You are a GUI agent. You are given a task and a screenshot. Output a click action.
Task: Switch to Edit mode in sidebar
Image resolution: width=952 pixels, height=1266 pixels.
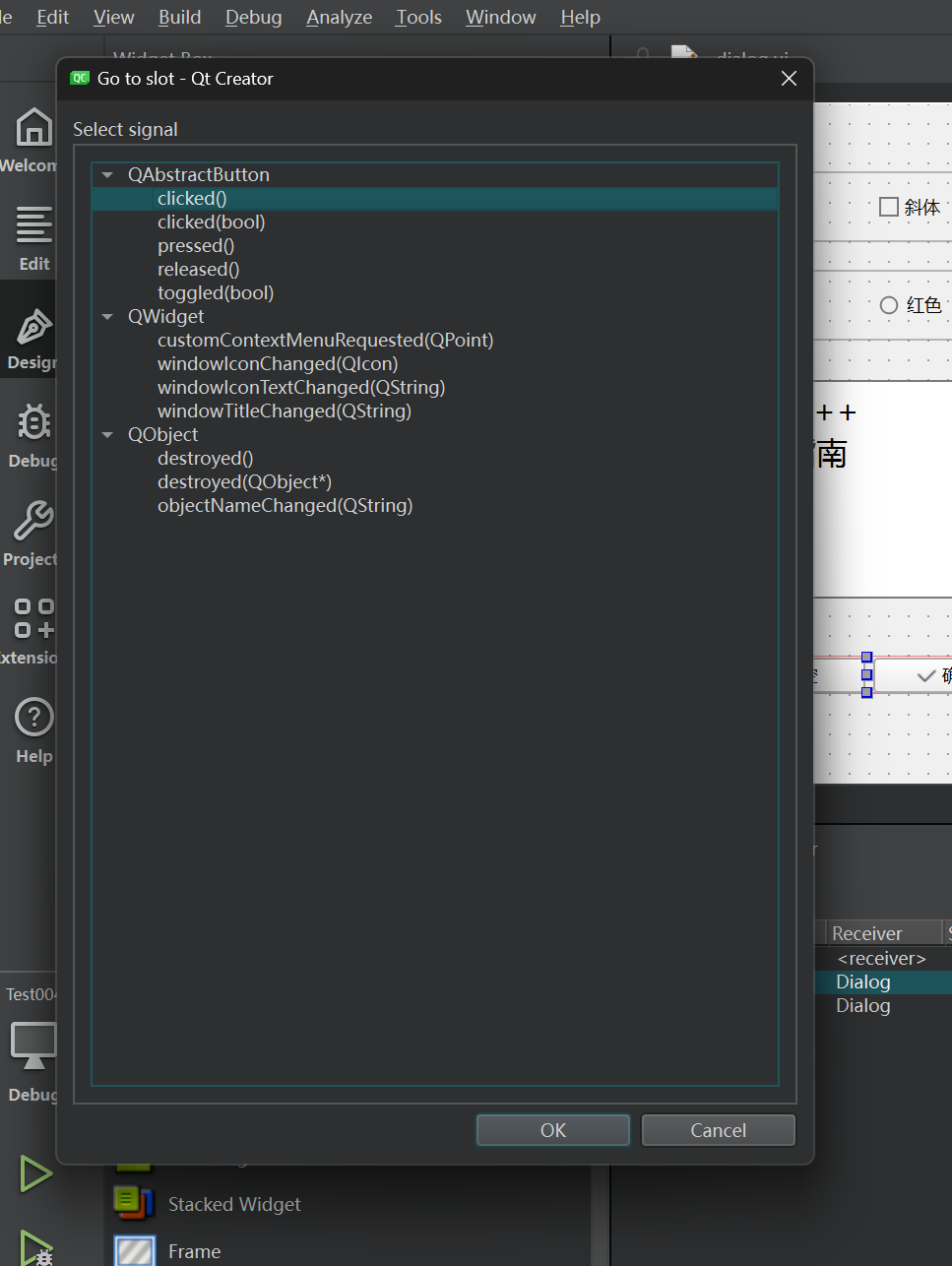pyautogui.click(x=32, y=227)
